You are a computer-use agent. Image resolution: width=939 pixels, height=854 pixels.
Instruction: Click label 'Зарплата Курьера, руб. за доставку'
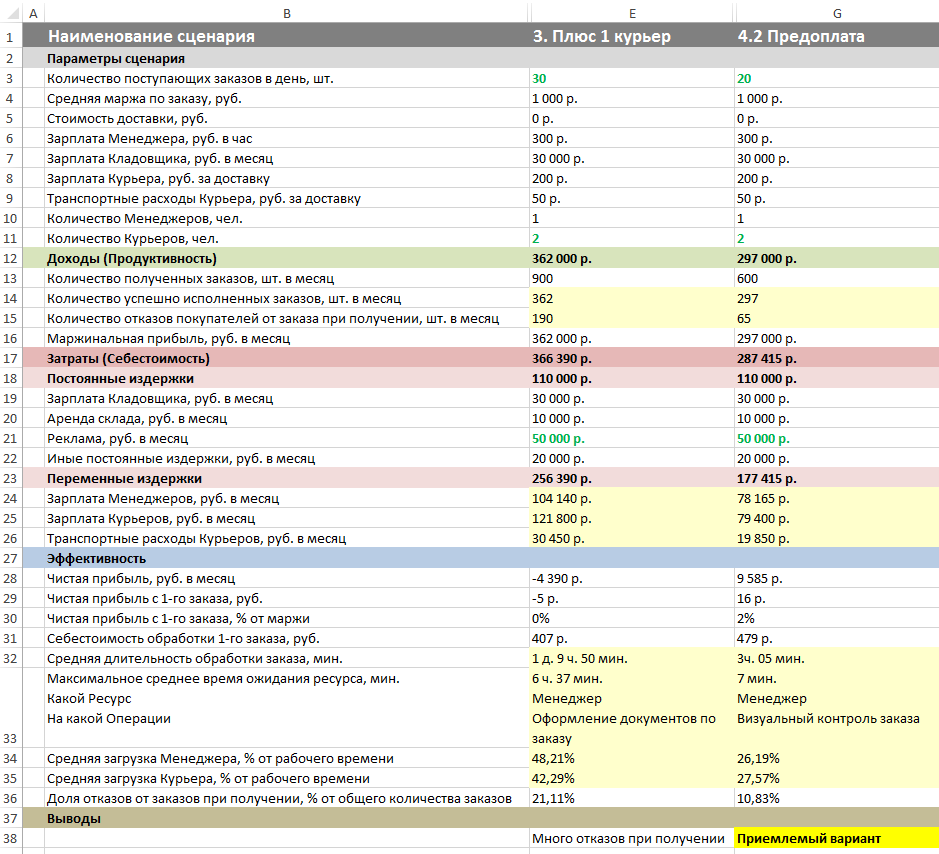[158, 178]
